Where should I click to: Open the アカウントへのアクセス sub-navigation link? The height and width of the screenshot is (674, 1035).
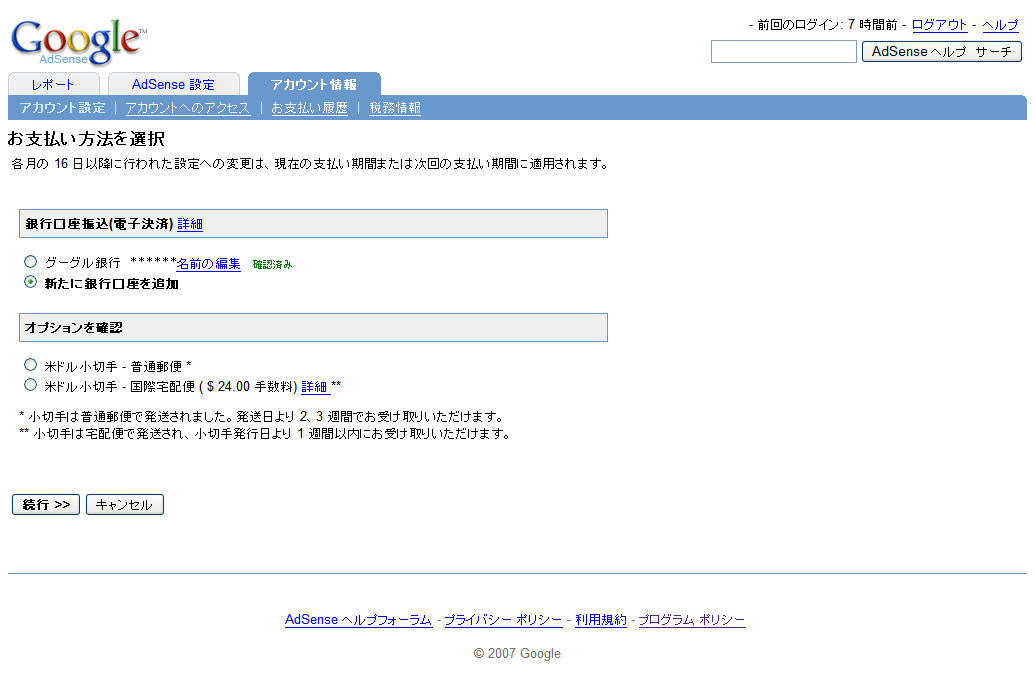click(187, 108)
